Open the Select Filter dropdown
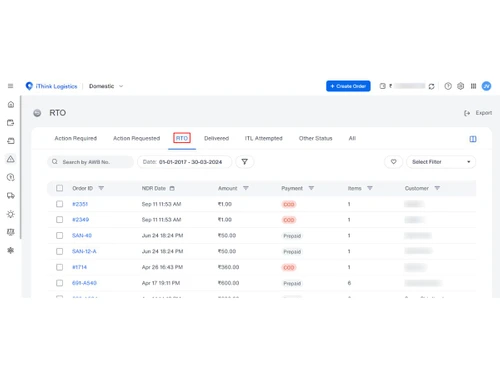The image size is (500, 375). 441,162
